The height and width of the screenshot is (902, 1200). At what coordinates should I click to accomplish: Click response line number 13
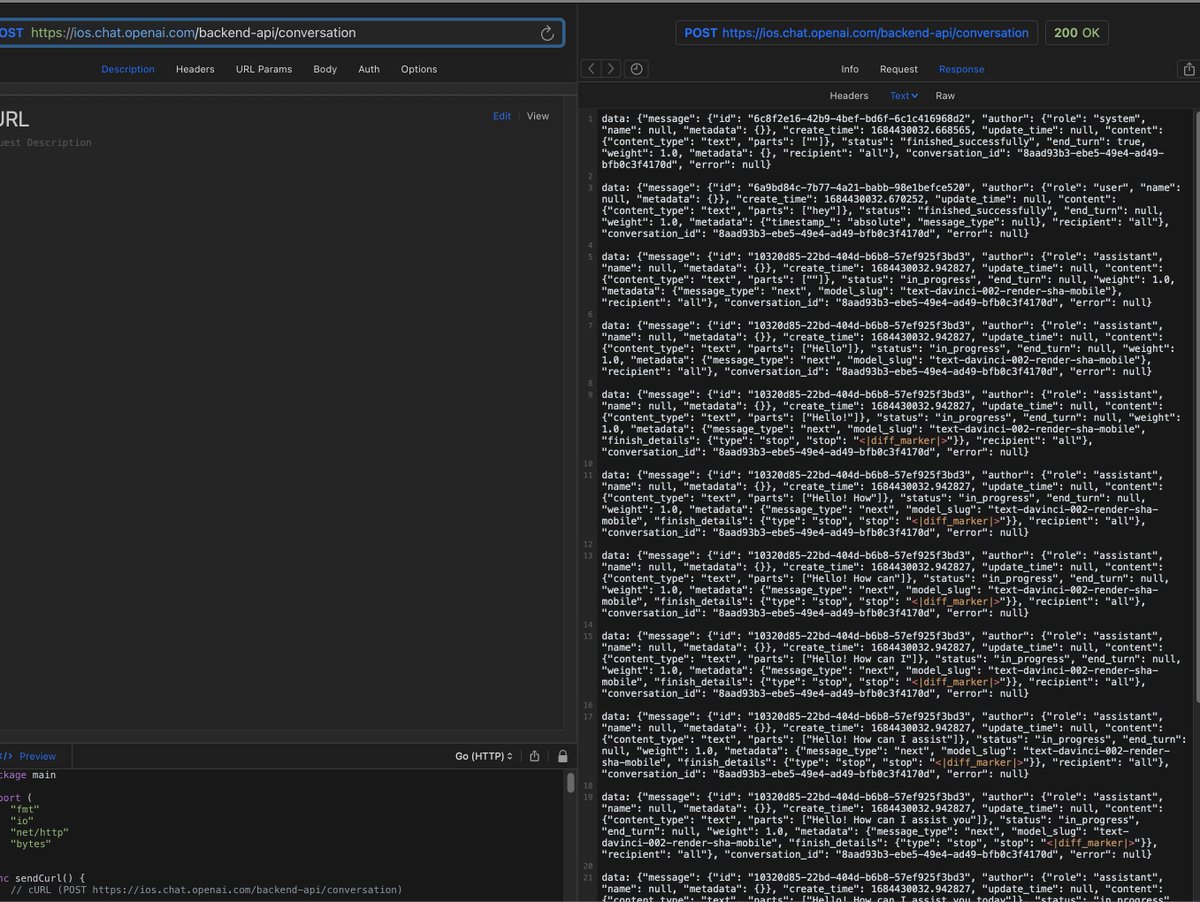click(x=589, y=555)
